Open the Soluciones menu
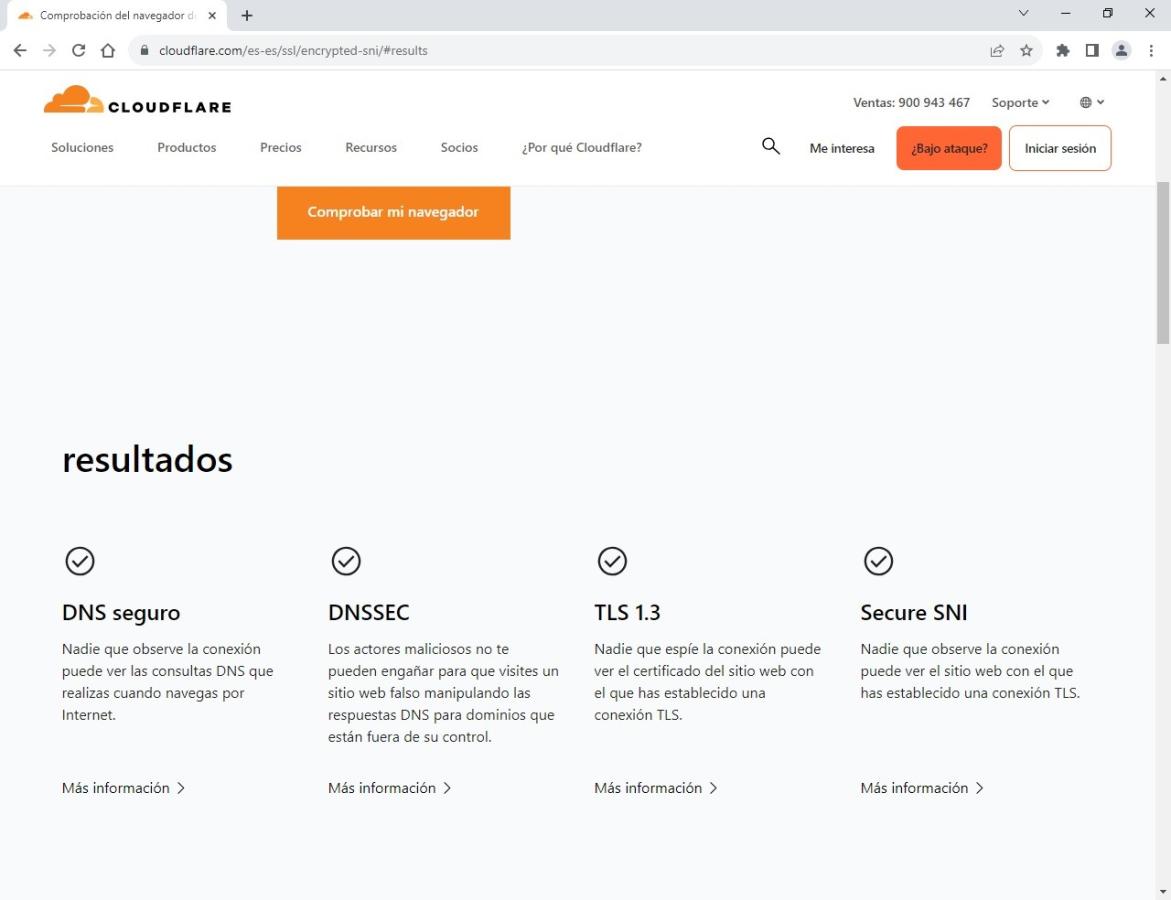Viewport: 1171px width, 900px height. tap(82, 147)
